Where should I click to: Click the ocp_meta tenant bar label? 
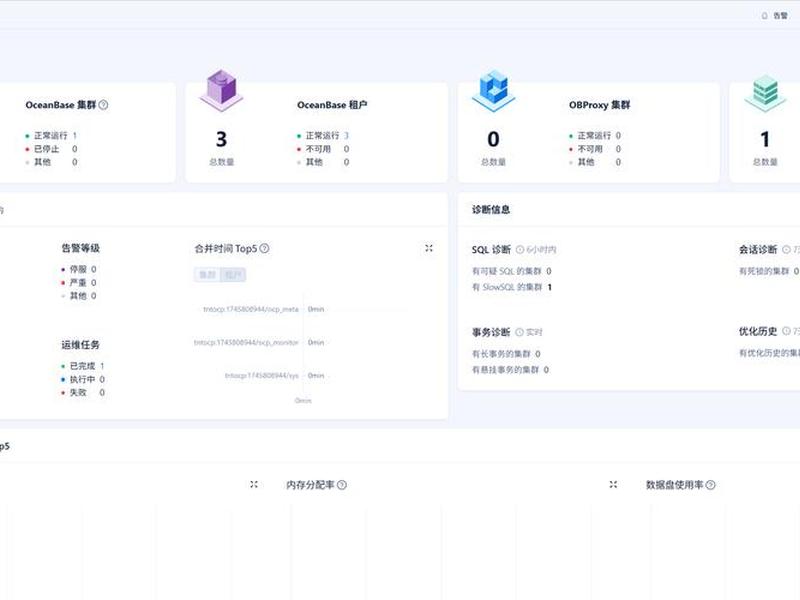click(x=251, y=309)
